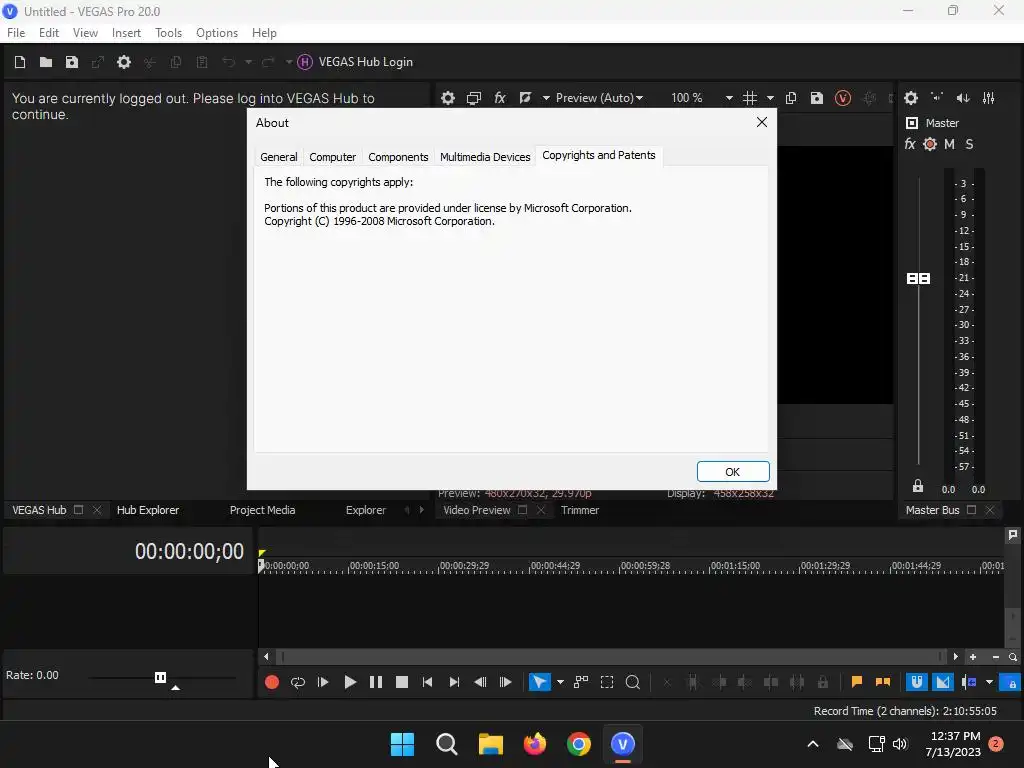
Task: Toggle preview overlays grid icon
Action: [x=750, y=98]
